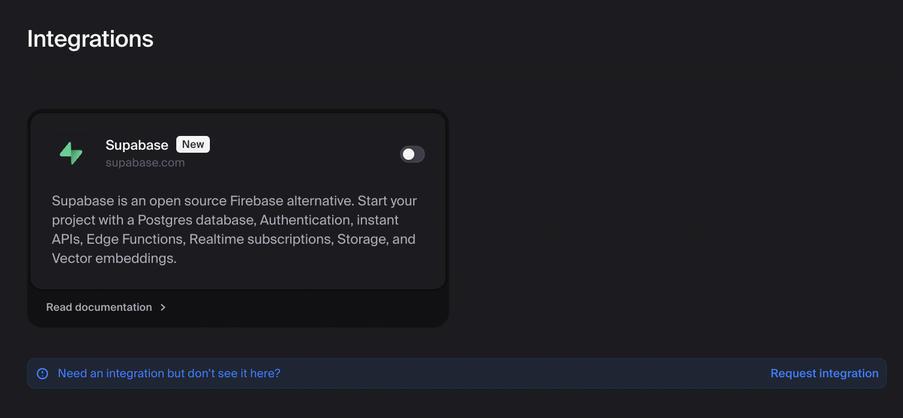Click the New badge beside Supabase
This screenshot has width=903, height=418.
click(193, 145)
